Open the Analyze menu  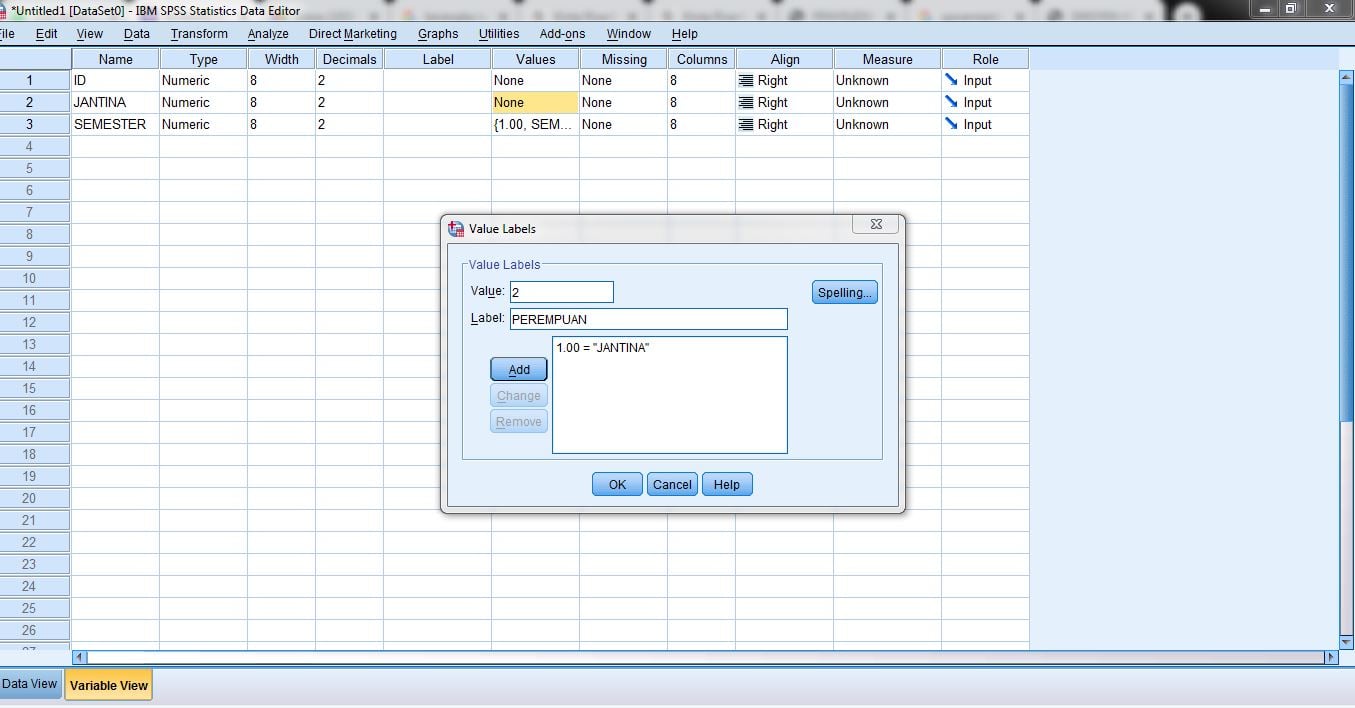pos(268,34)
